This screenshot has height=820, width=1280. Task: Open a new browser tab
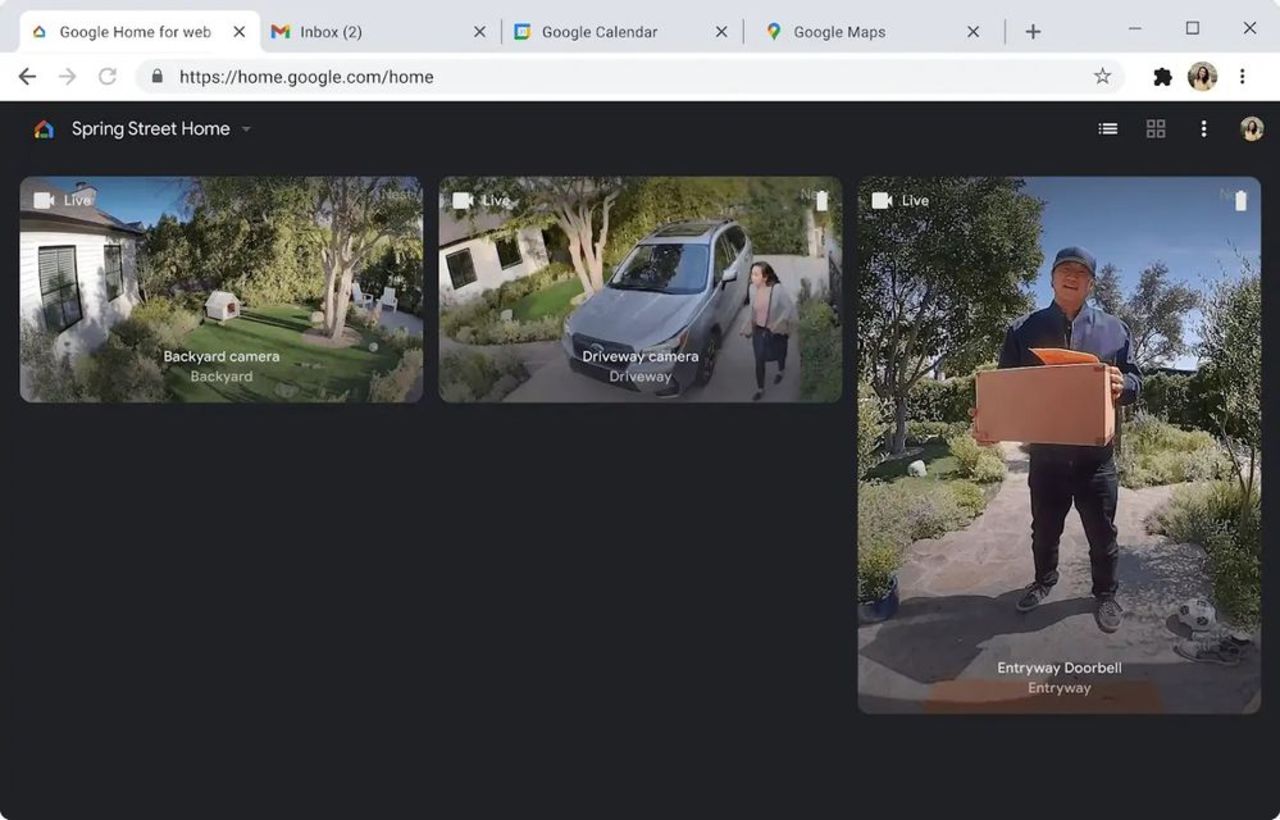coord(1032,31)
